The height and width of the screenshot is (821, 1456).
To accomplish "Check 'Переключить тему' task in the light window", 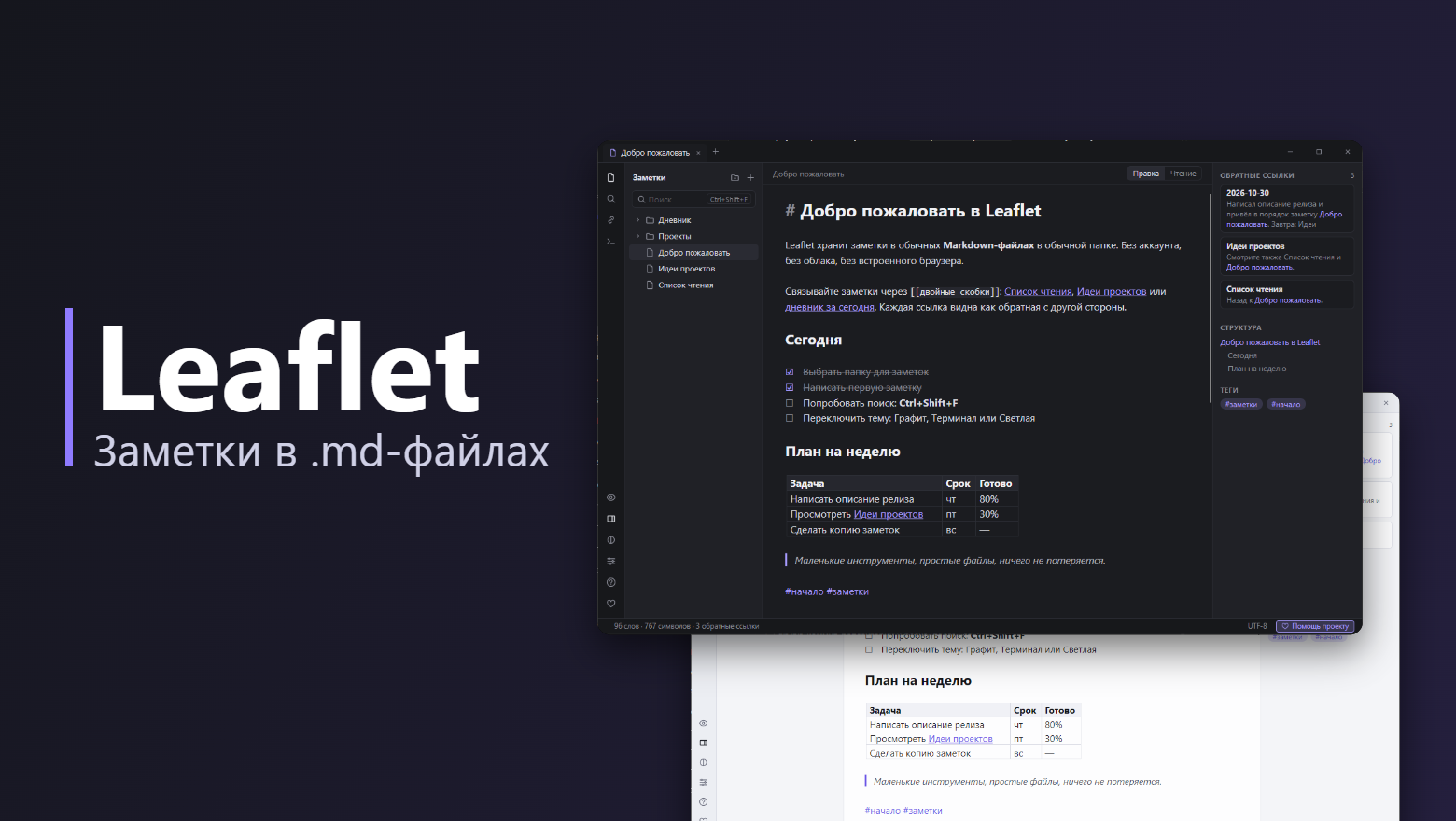I will tap(869, 649).
